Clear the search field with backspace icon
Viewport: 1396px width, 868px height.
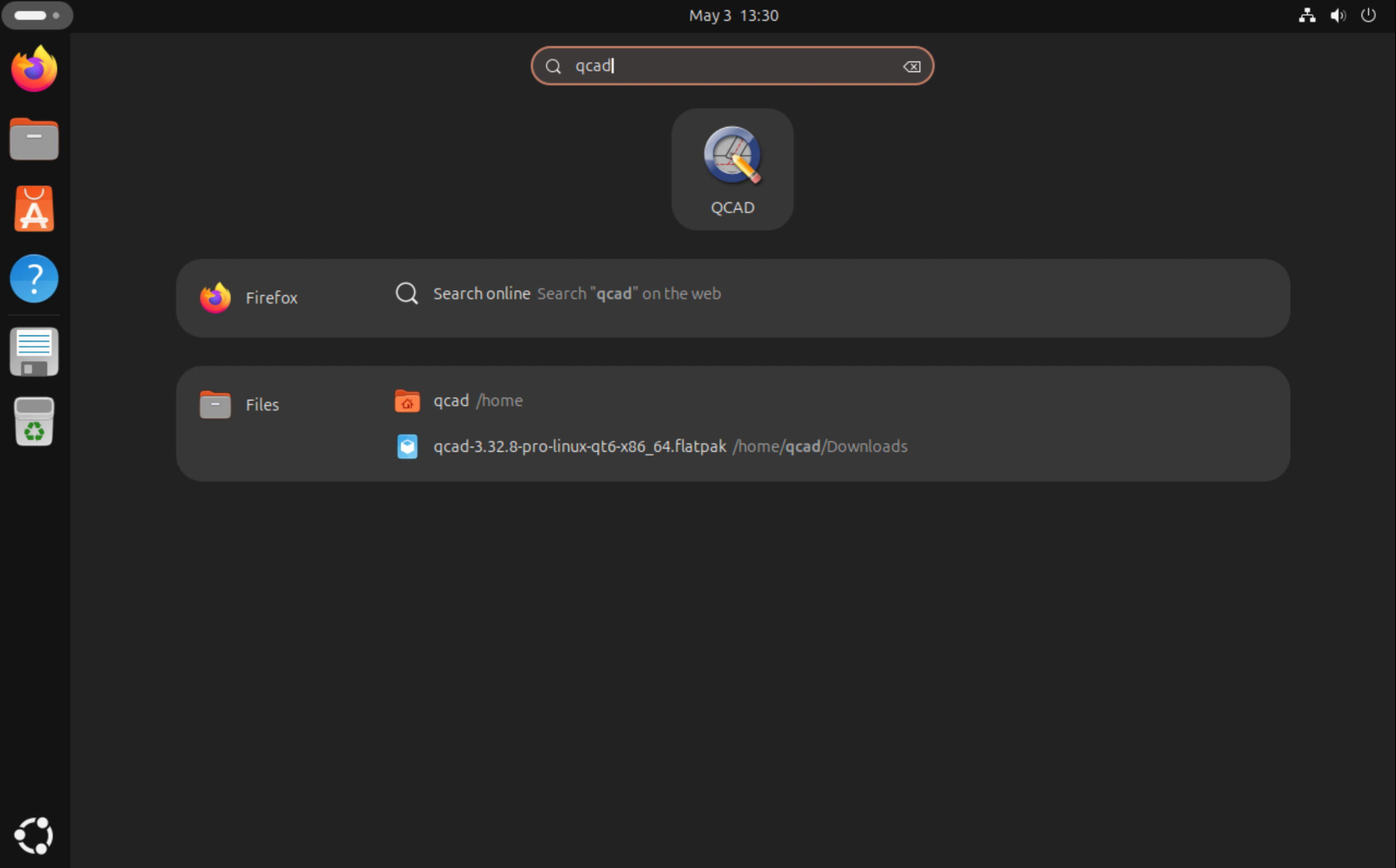912,66
